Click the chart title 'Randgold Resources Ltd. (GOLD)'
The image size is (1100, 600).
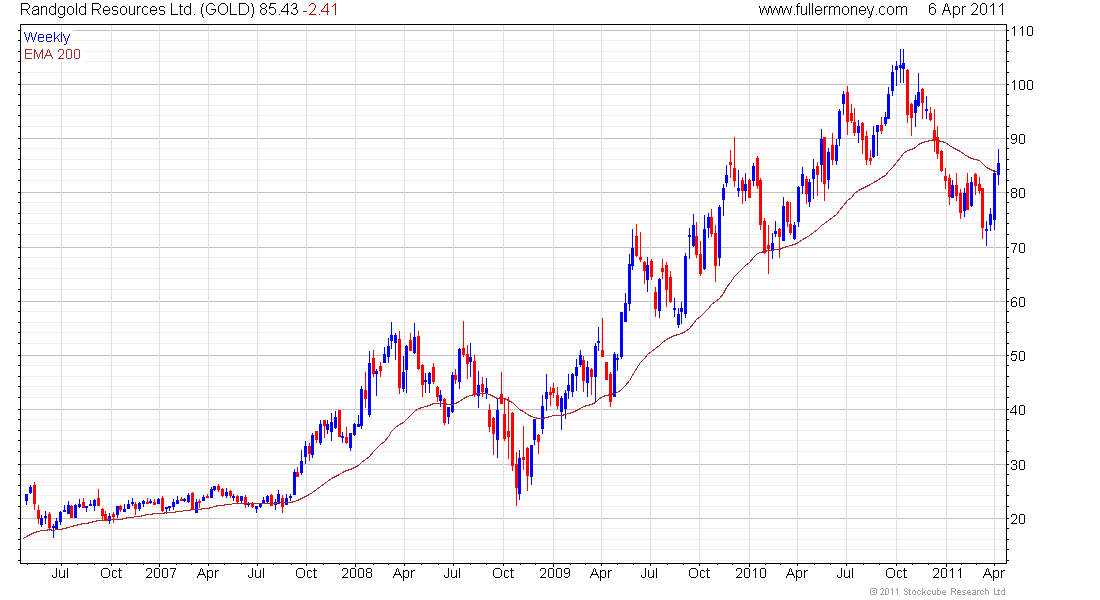(x=138, y=10)
